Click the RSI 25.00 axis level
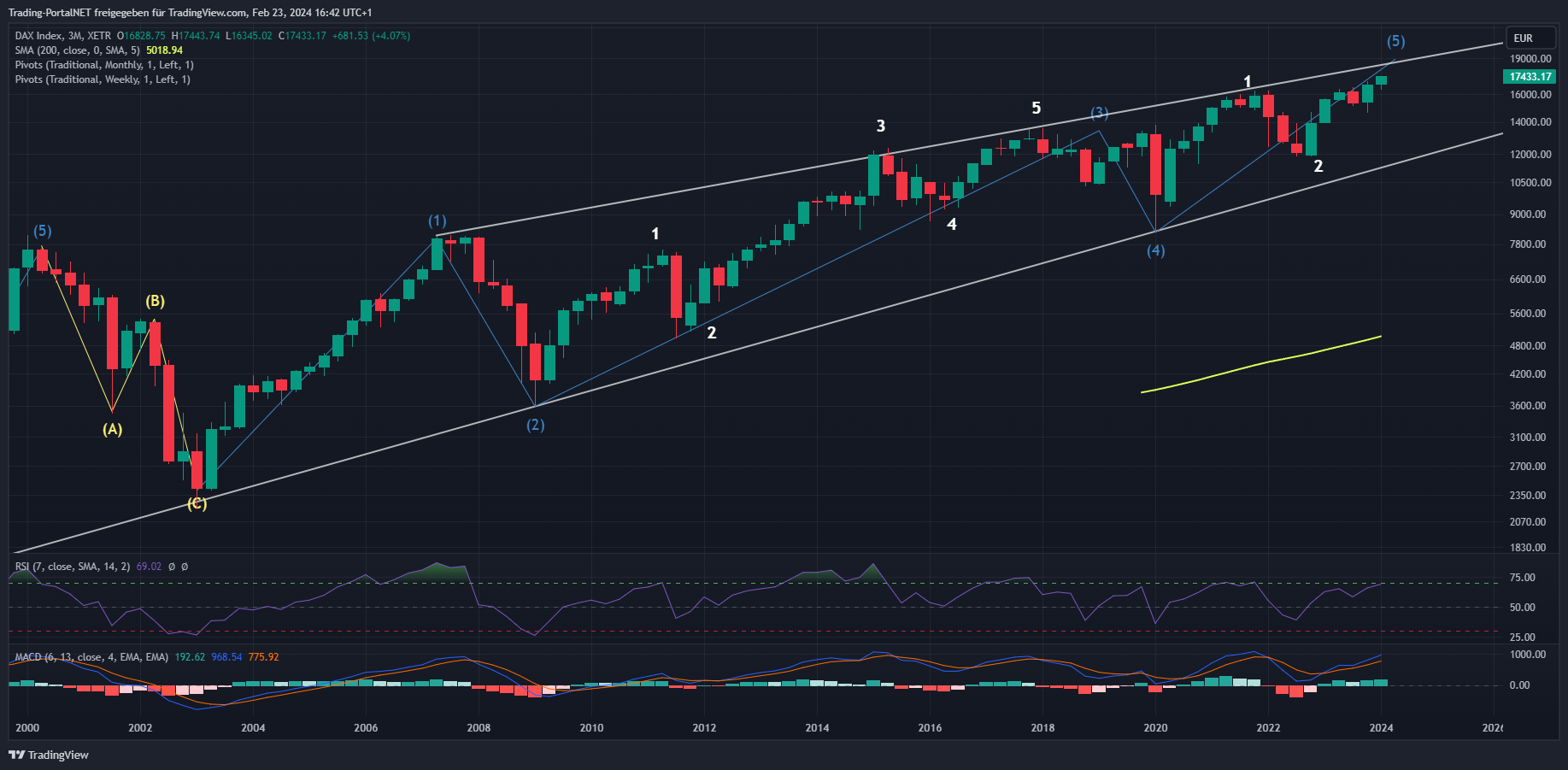Image resolution: width=1568 pixels, height=770 pixels. pyautogui.click(x=1523, y=638)
